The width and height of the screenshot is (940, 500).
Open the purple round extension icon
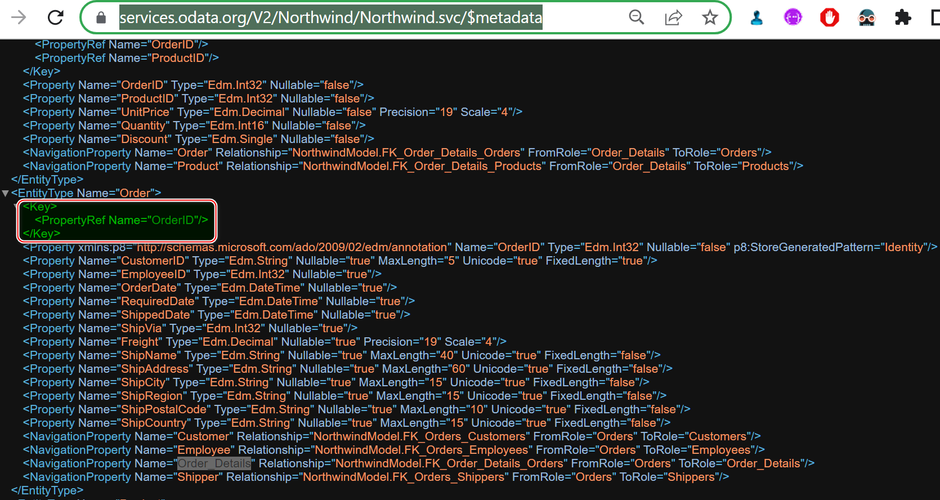pos(793,17)
